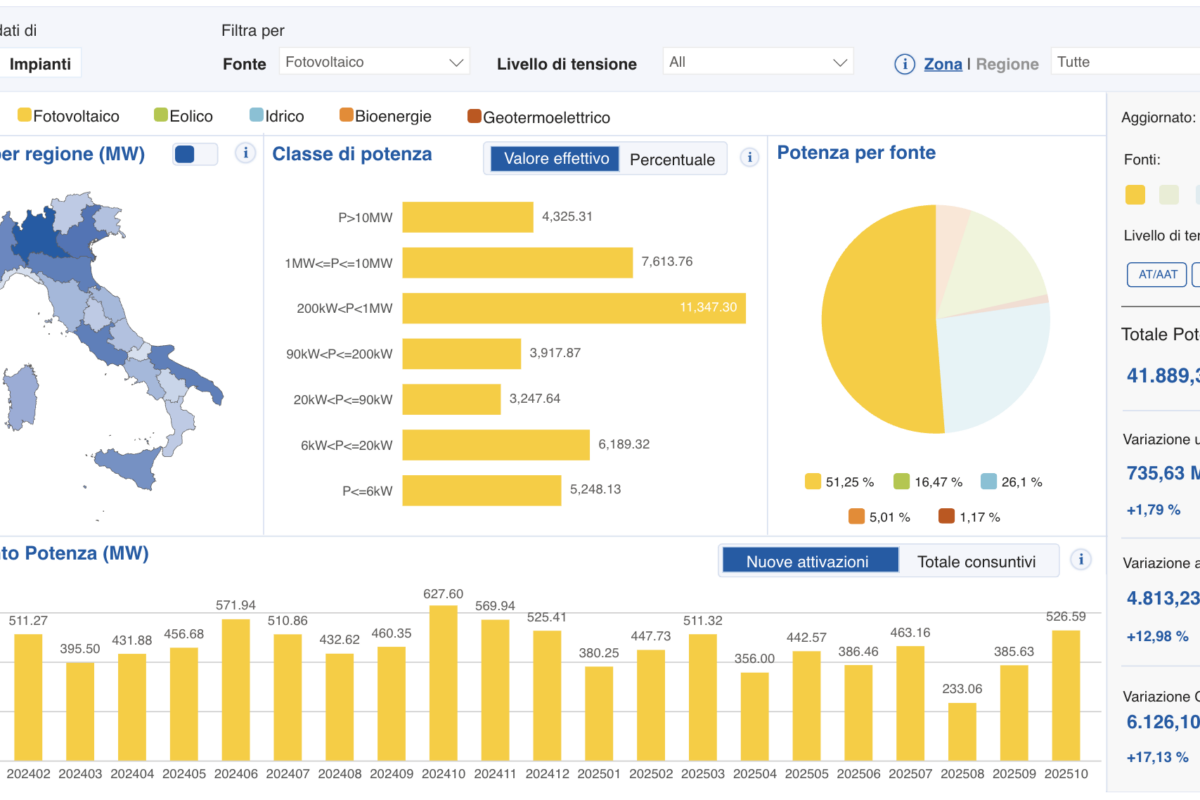Open info icon beside Percentuale button
The image size is (1200, 800).
pos(749,158)
